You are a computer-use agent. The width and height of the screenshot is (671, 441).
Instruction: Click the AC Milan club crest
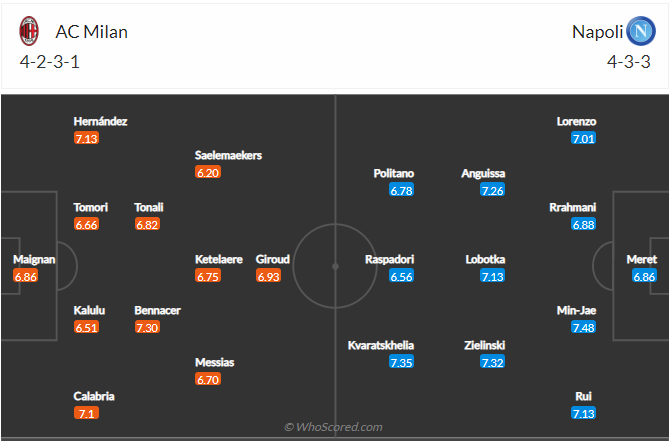[29, 31]
